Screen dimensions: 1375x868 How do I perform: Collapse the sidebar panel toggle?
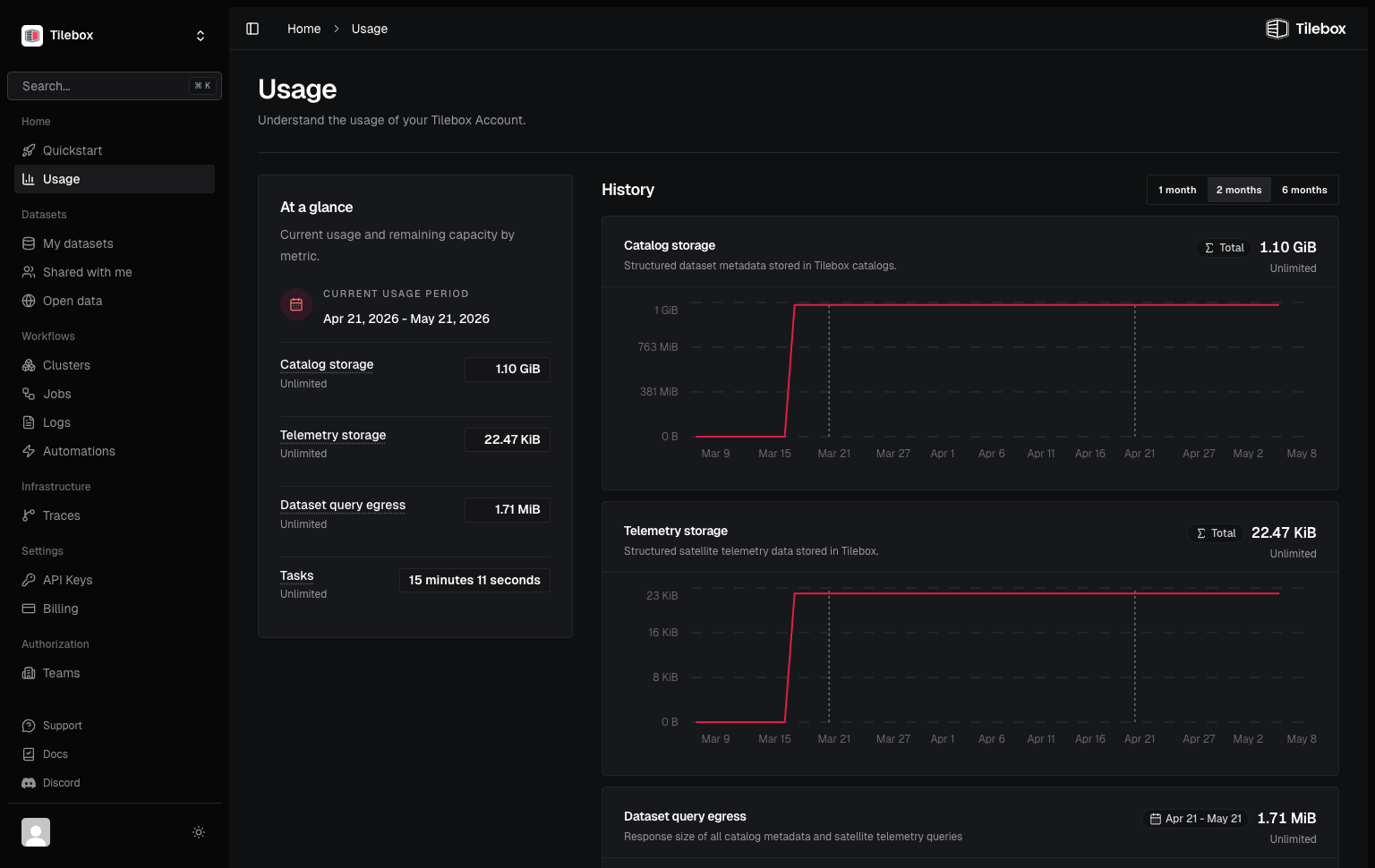pos(252,29)
